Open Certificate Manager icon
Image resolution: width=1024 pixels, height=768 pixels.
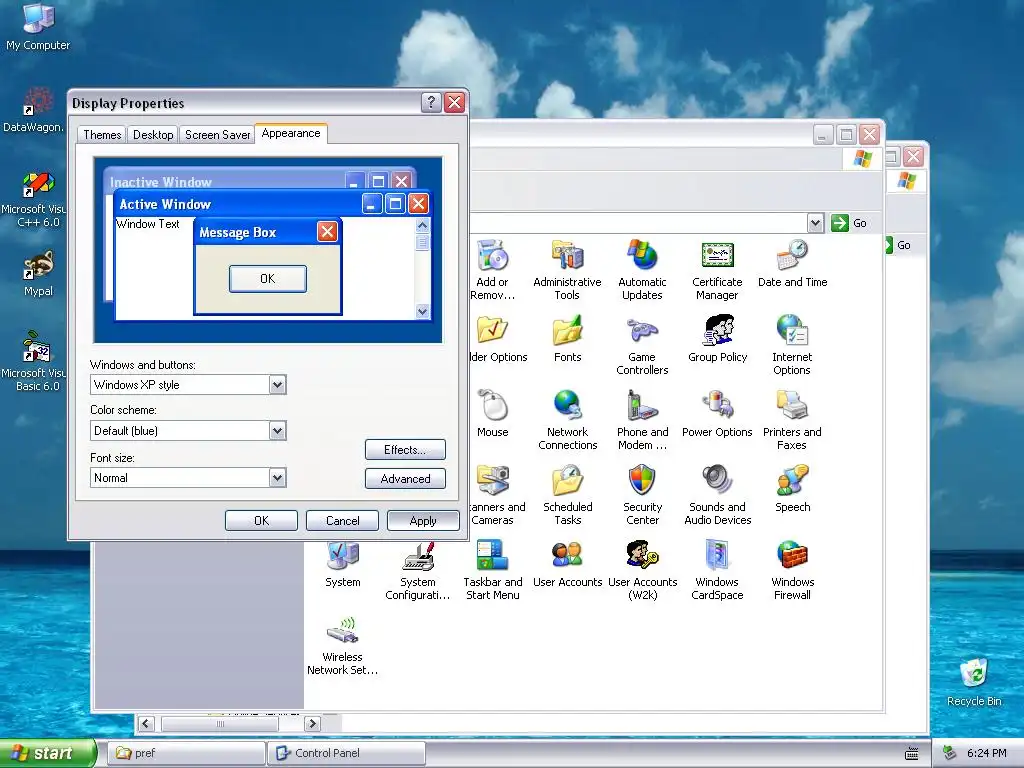(x=717, y=255)
